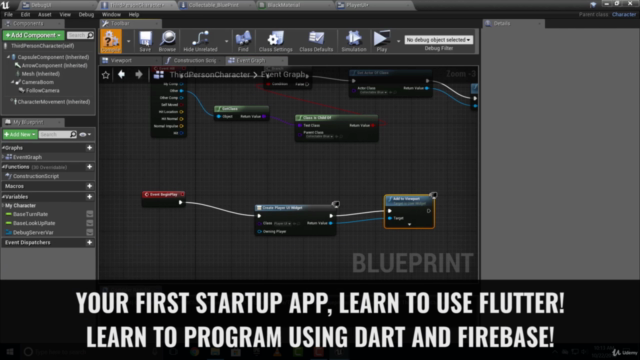Open the No debug object selected dropdown
This screenshot has height=360, width=640.
[438, 40]
